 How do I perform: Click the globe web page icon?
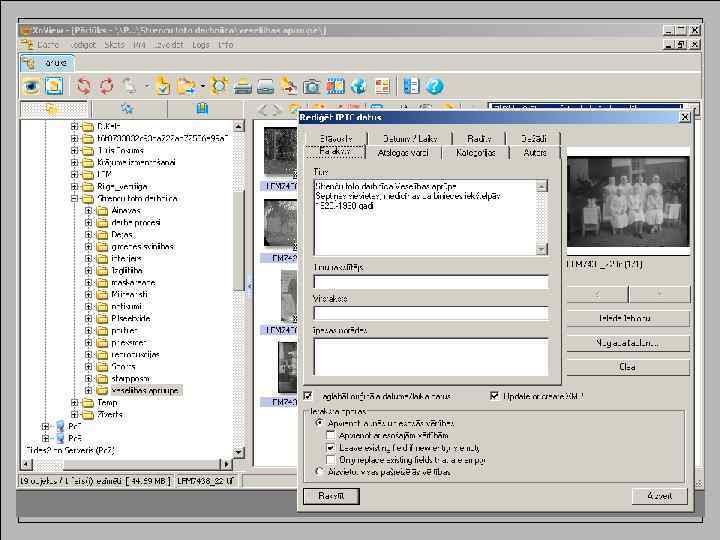click(358, 87)
